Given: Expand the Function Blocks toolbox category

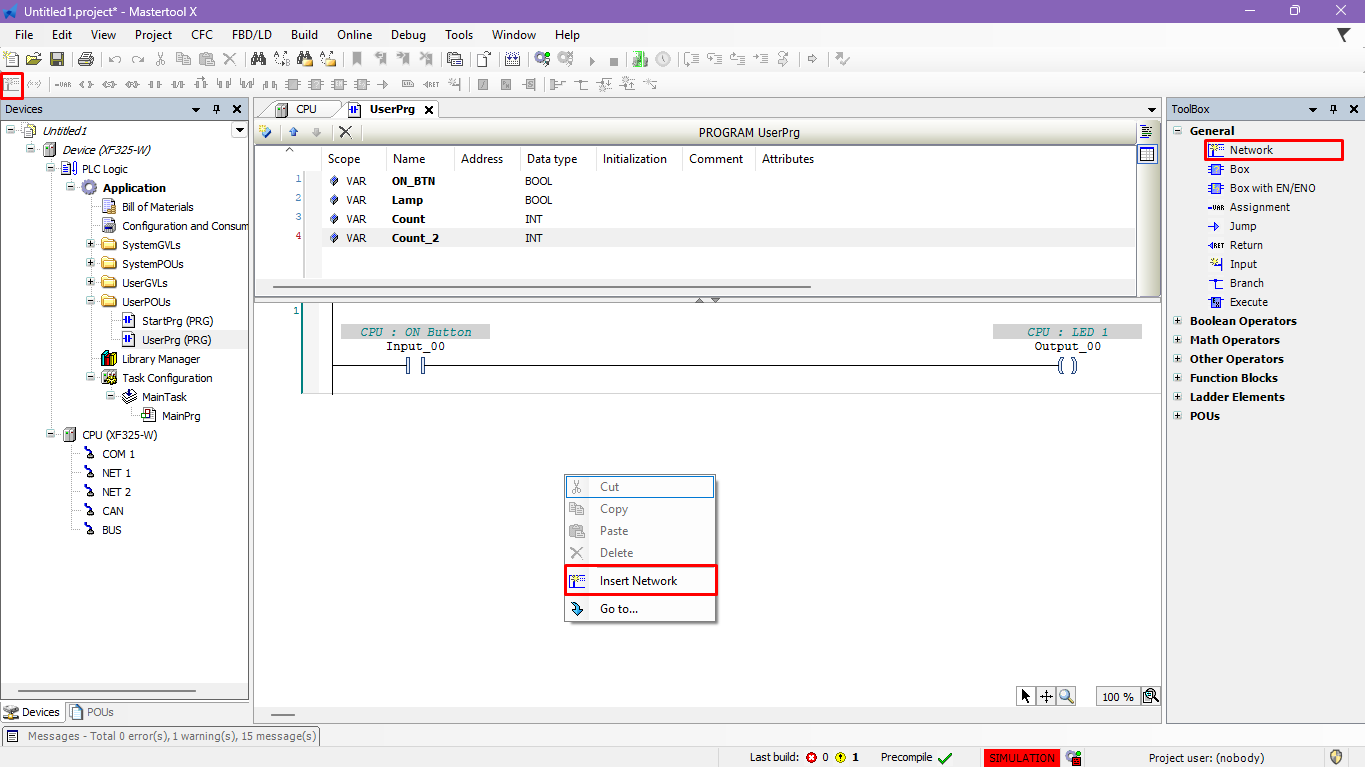Looking at the screenshot, I should [x=1178, y=378].
